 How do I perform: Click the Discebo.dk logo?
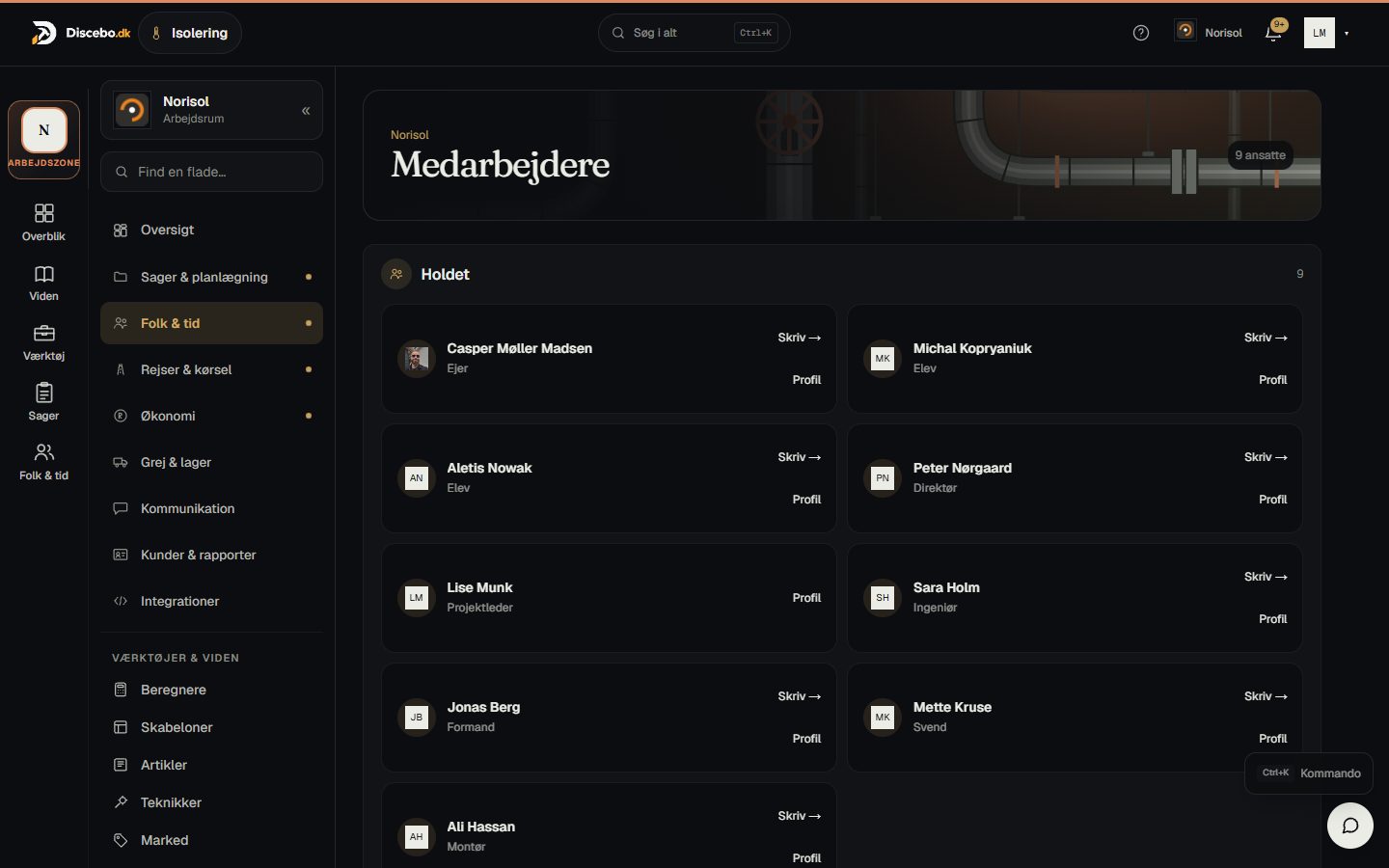(x=81, y=33)
